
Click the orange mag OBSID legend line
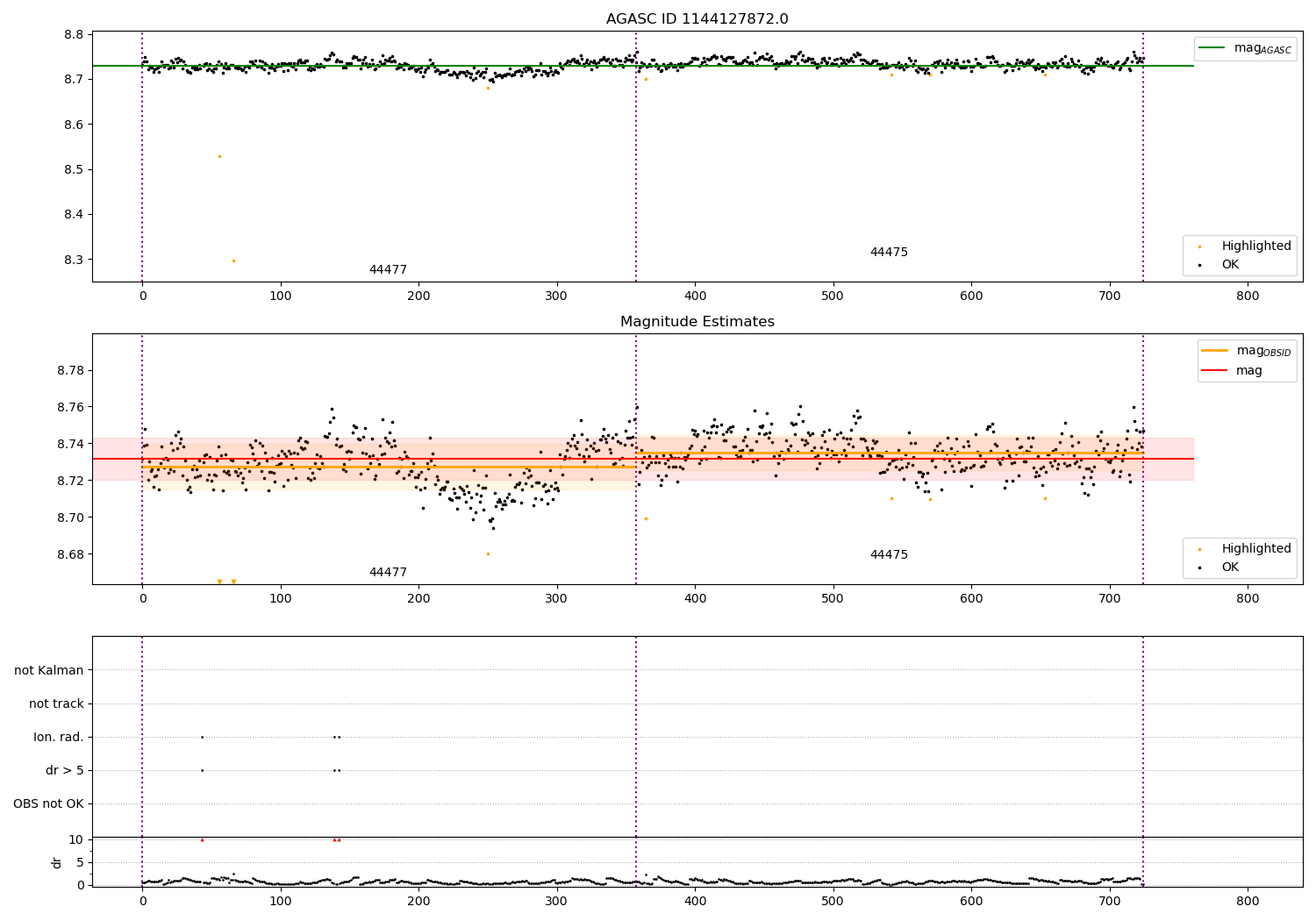pyautogui.click(x=1215, y=351)
